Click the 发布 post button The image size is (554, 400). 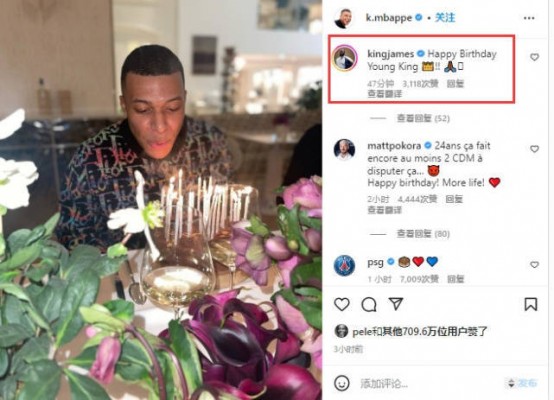pos(527,383)
